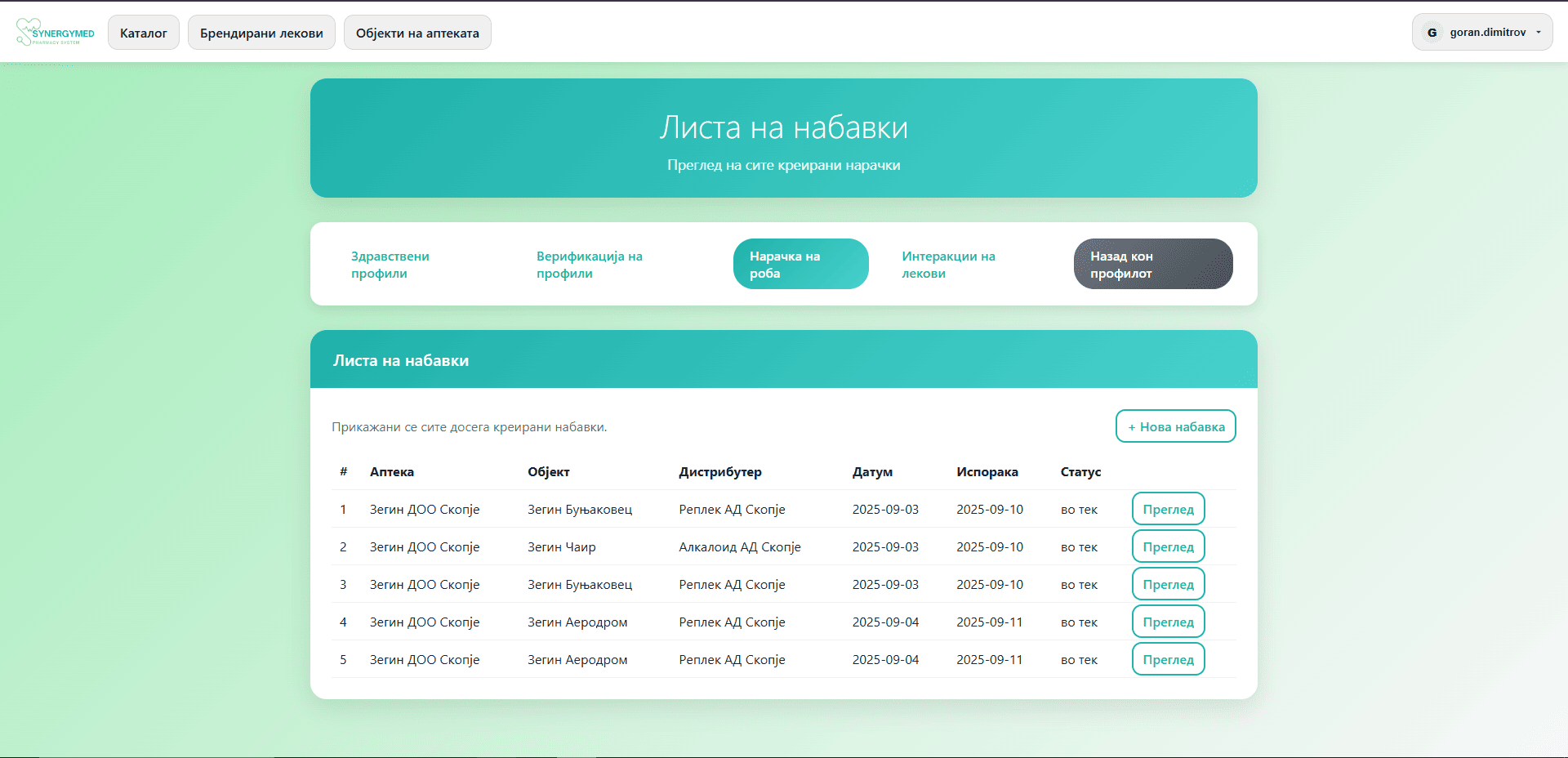Select the Нарачка на роба tab
Screen dimensions: 1568x758
pyautogui.click(x=800, y=265)
